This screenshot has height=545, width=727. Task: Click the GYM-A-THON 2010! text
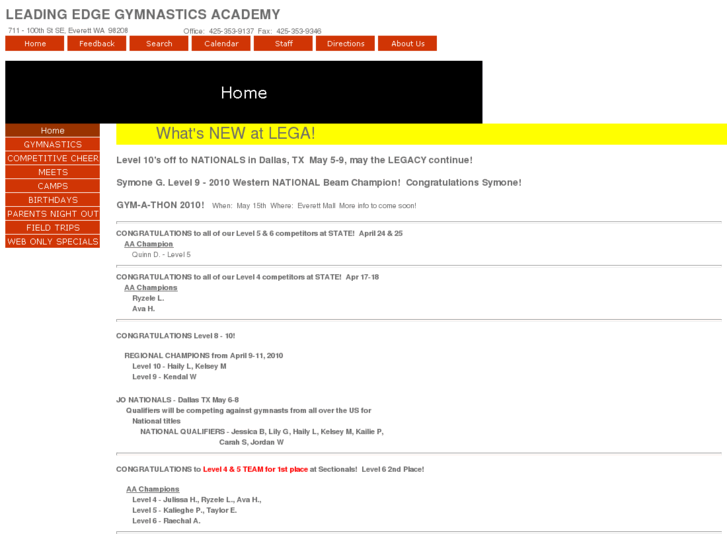160,205
